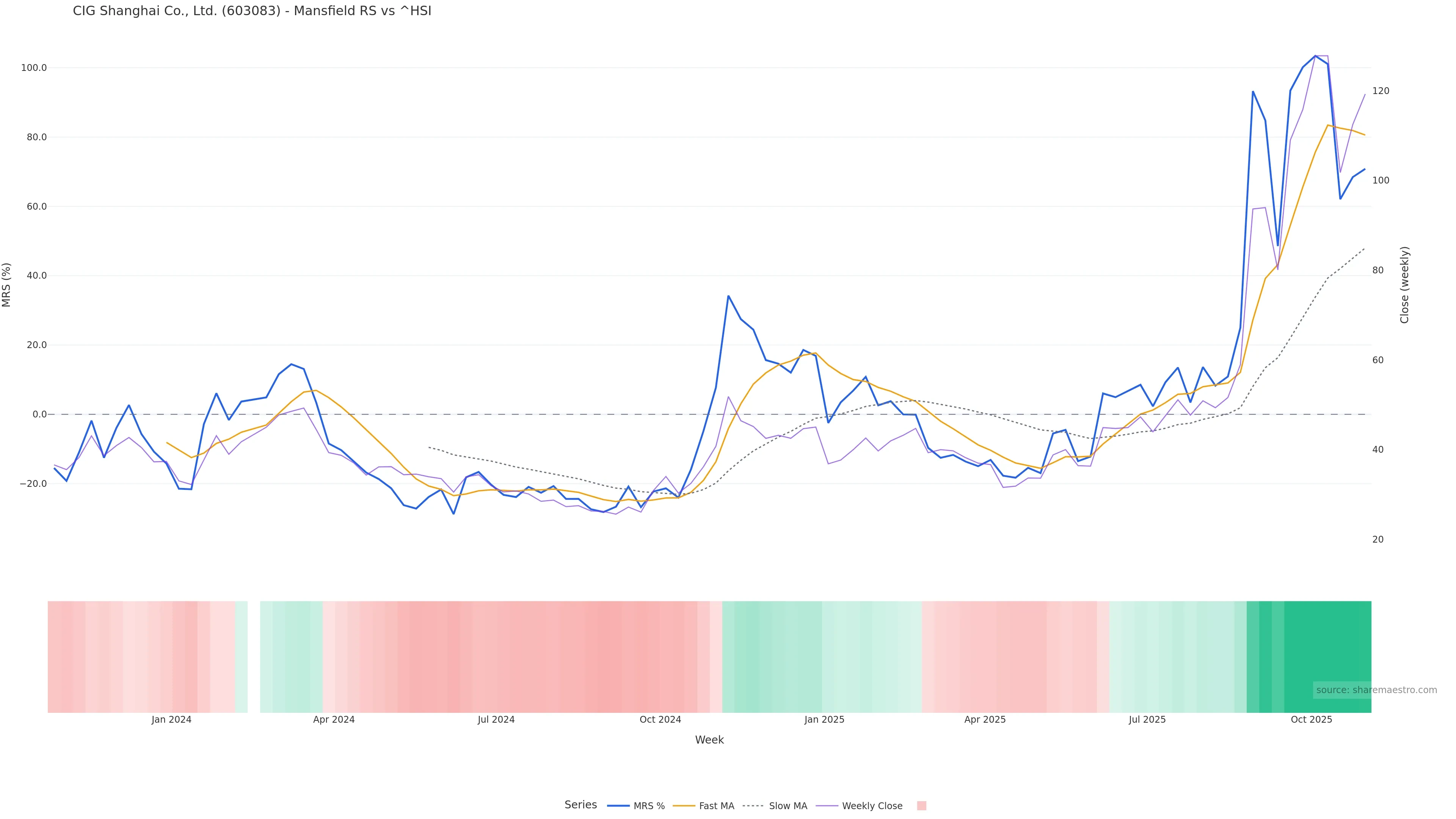Click the 'Jan 2025' x-axis tick label
Image resolution: width=1456 pixels, height=819 pixels.
[824, 720]
